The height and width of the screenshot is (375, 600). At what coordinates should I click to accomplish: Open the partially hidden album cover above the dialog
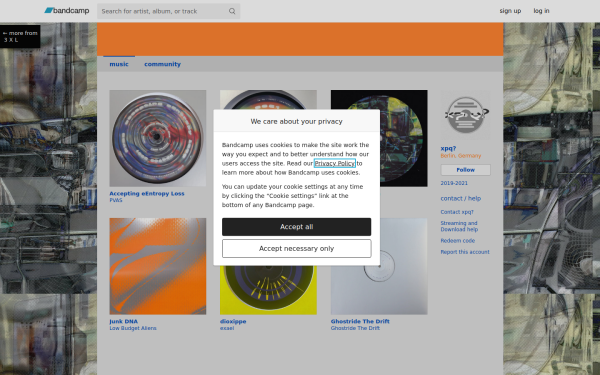268,99
